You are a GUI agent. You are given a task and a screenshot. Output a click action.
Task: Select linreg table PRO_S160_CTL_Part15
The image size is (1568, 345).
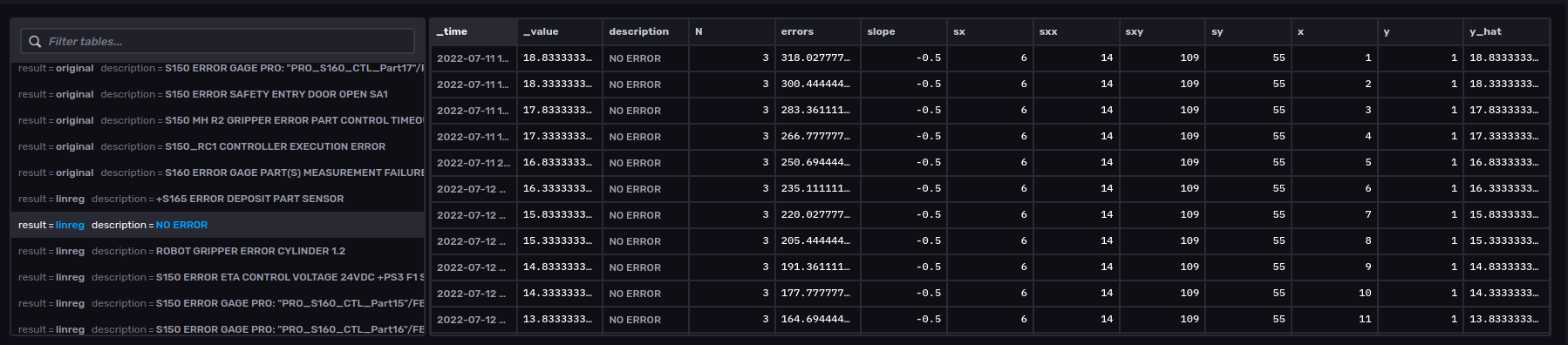coord(217,303)
